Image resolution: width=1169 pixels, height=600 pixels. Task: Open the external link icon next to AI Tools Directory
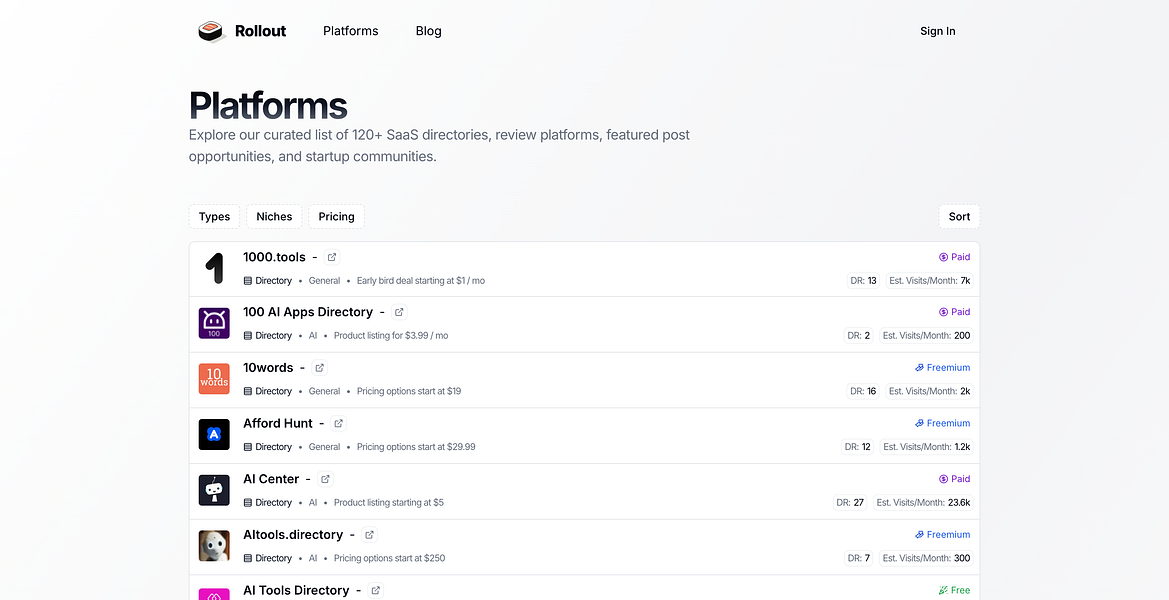coord(376,590)
